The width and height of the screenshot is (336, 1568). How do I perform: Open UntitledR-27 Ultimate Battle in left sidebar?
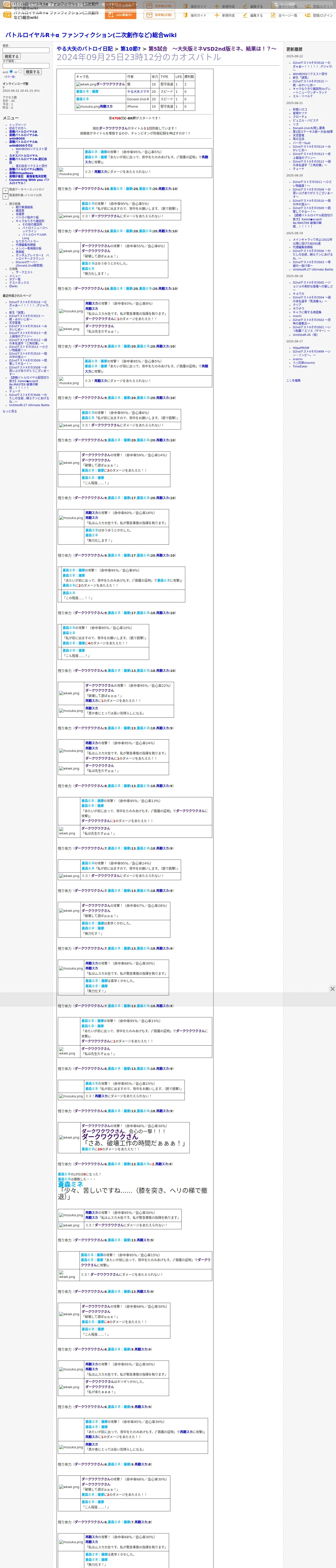click(x=29, y=405)
